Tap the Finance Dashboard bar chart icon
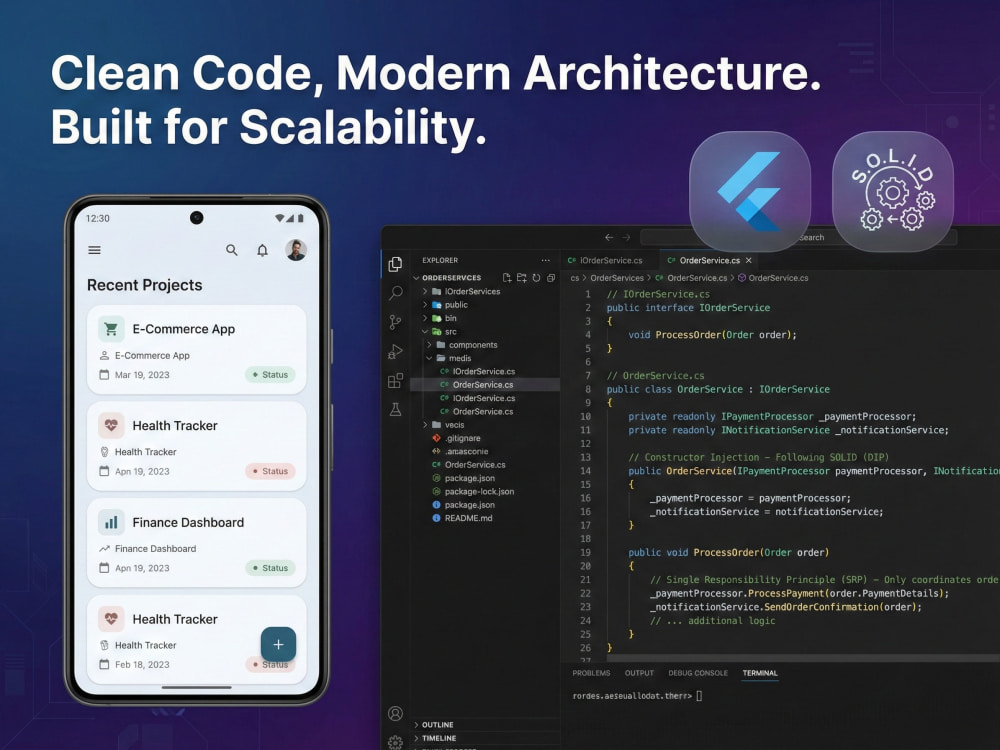This screenshot has width=1000, height=750. 111,522
